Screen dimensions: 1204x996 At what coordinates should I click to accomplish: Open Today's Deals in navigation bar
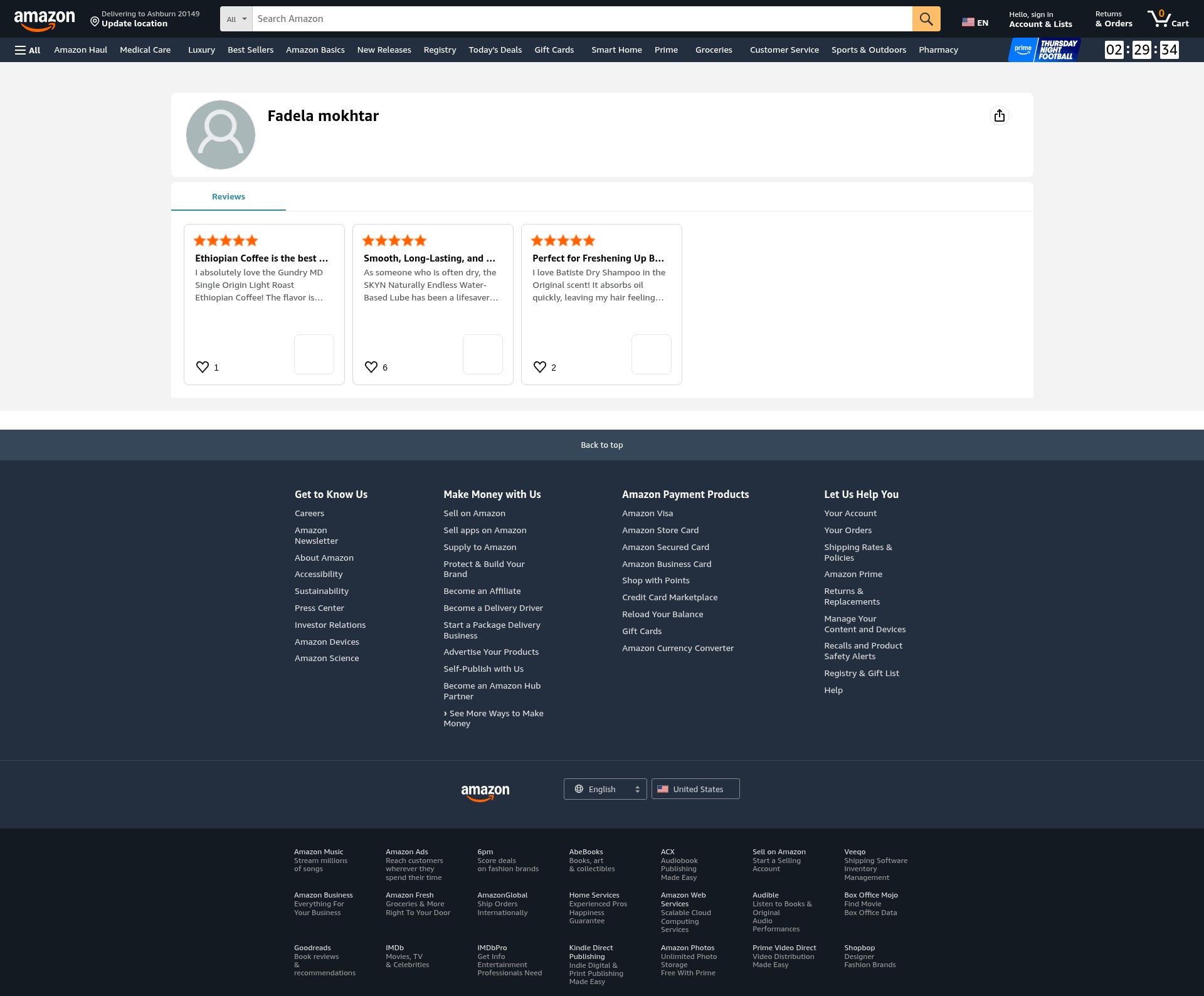[x=495, y=50]
